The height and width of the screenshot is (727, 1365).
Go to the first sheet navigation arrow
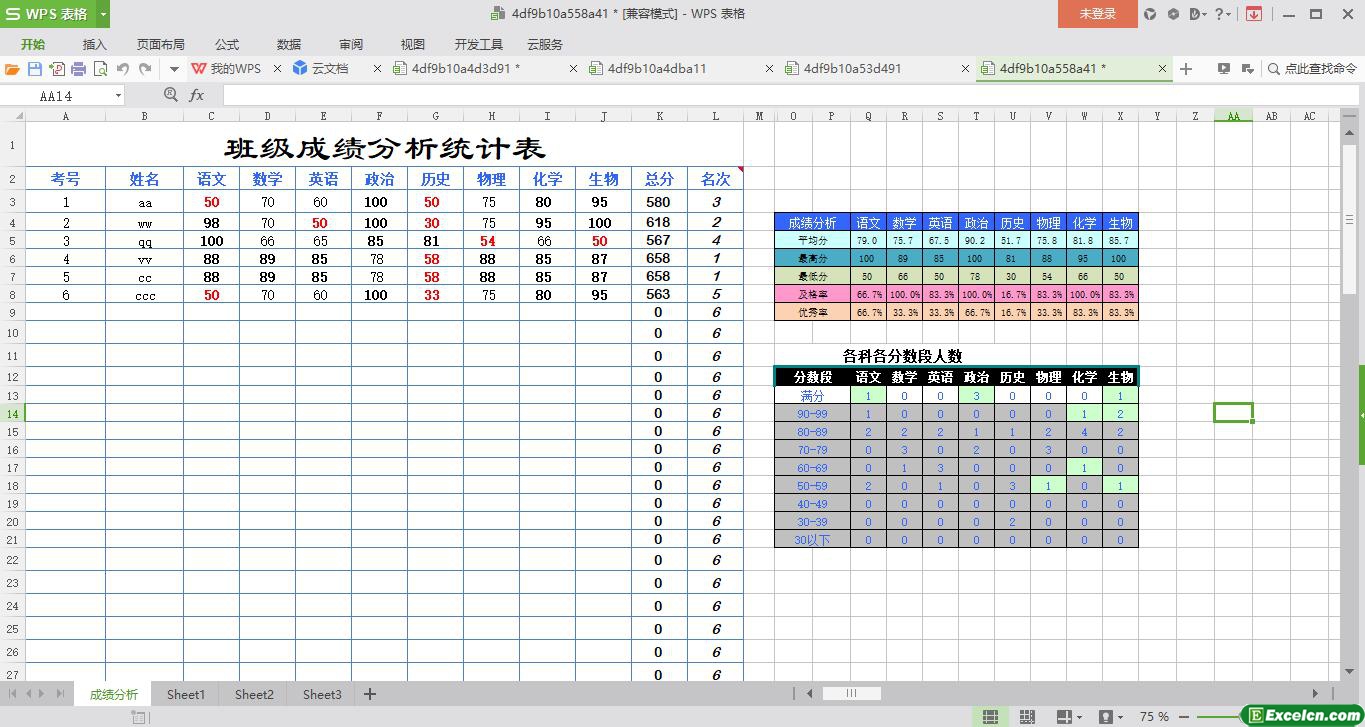13,693
